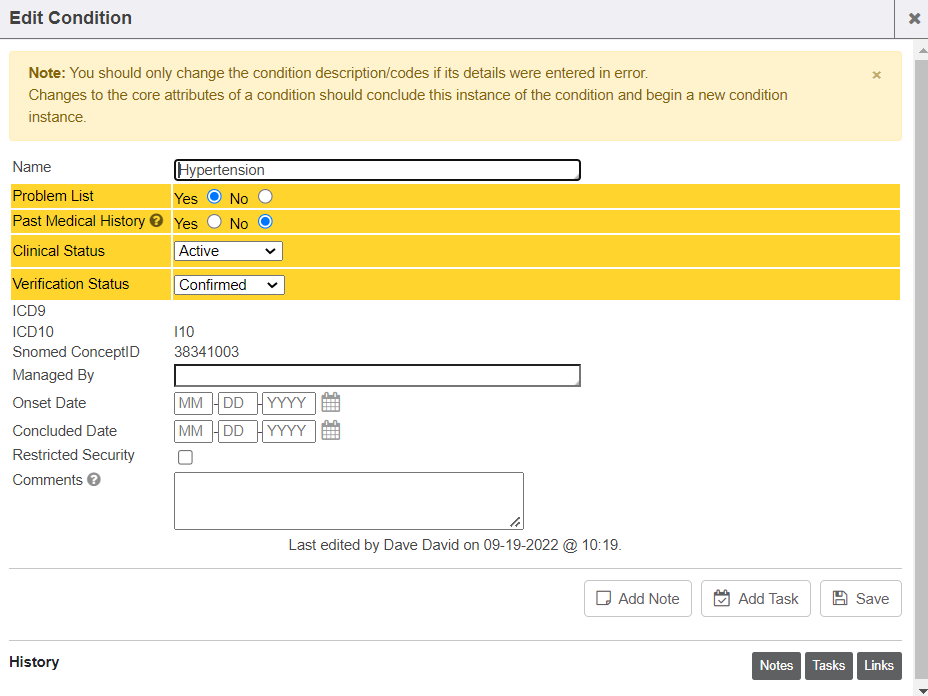The width and height of the screenshot is (928, 696).
Task: Click the Past Medical History help icon
Action: point(156,221)
